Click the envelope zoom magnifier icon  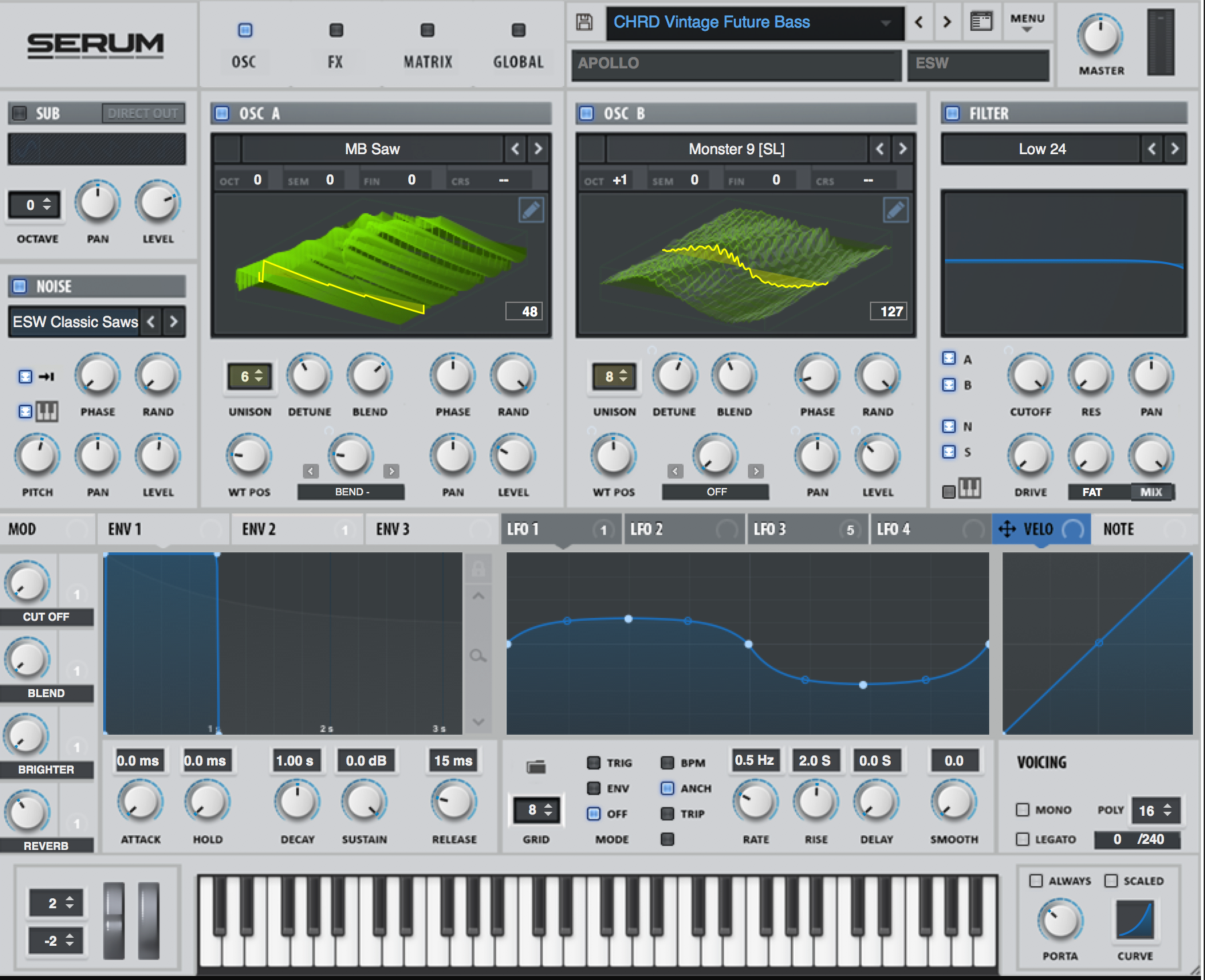478,656
